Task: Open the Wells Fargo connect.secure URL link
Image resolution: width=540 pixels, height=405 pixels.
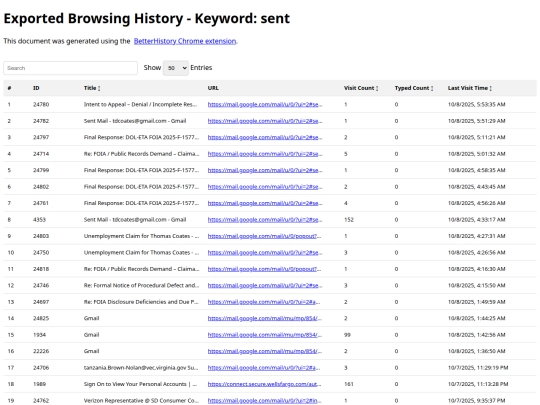Action: [264, 384]
